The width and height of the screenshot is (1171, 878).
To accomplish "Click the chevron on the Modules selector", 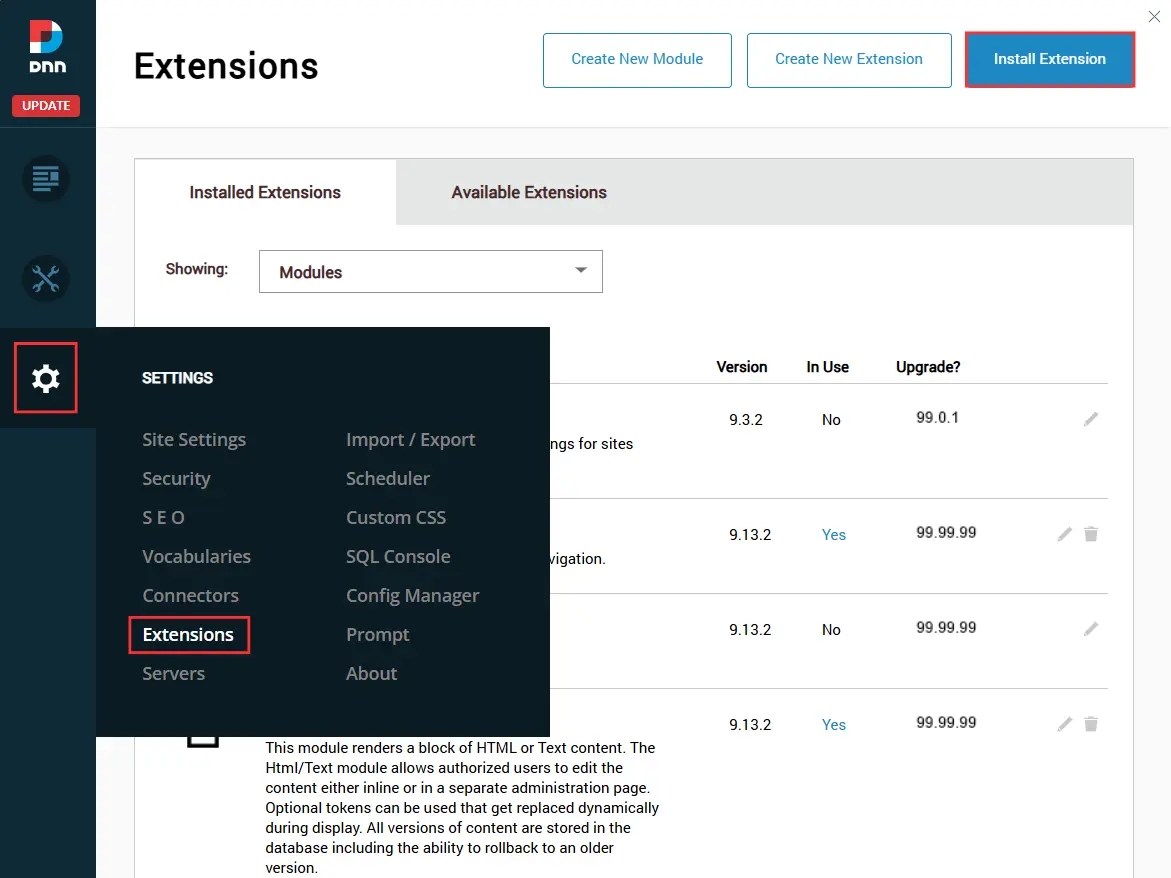I will (x=580, y=271).
